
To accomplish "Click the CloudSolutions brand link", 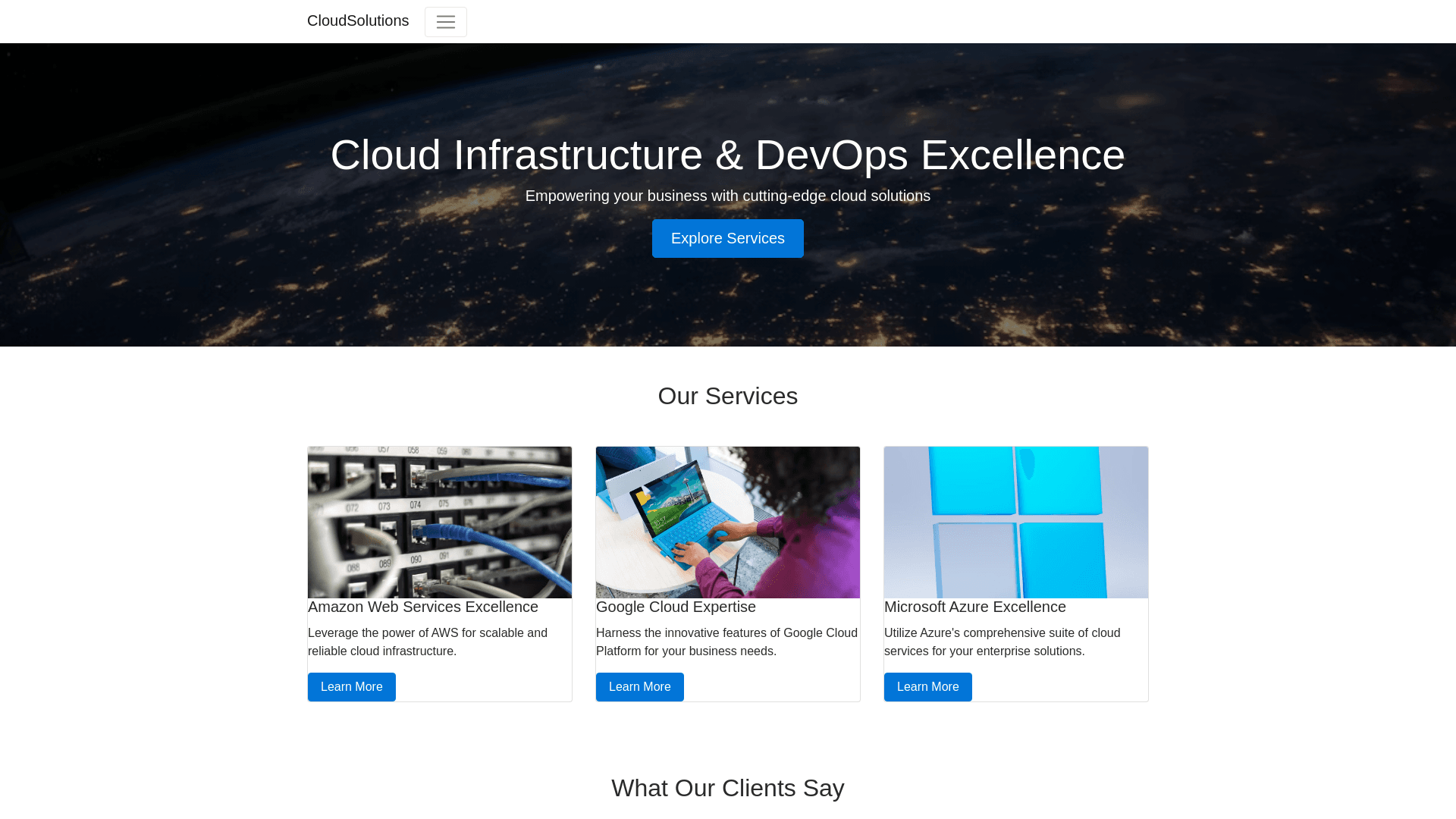I will click(x=358, y=21).
